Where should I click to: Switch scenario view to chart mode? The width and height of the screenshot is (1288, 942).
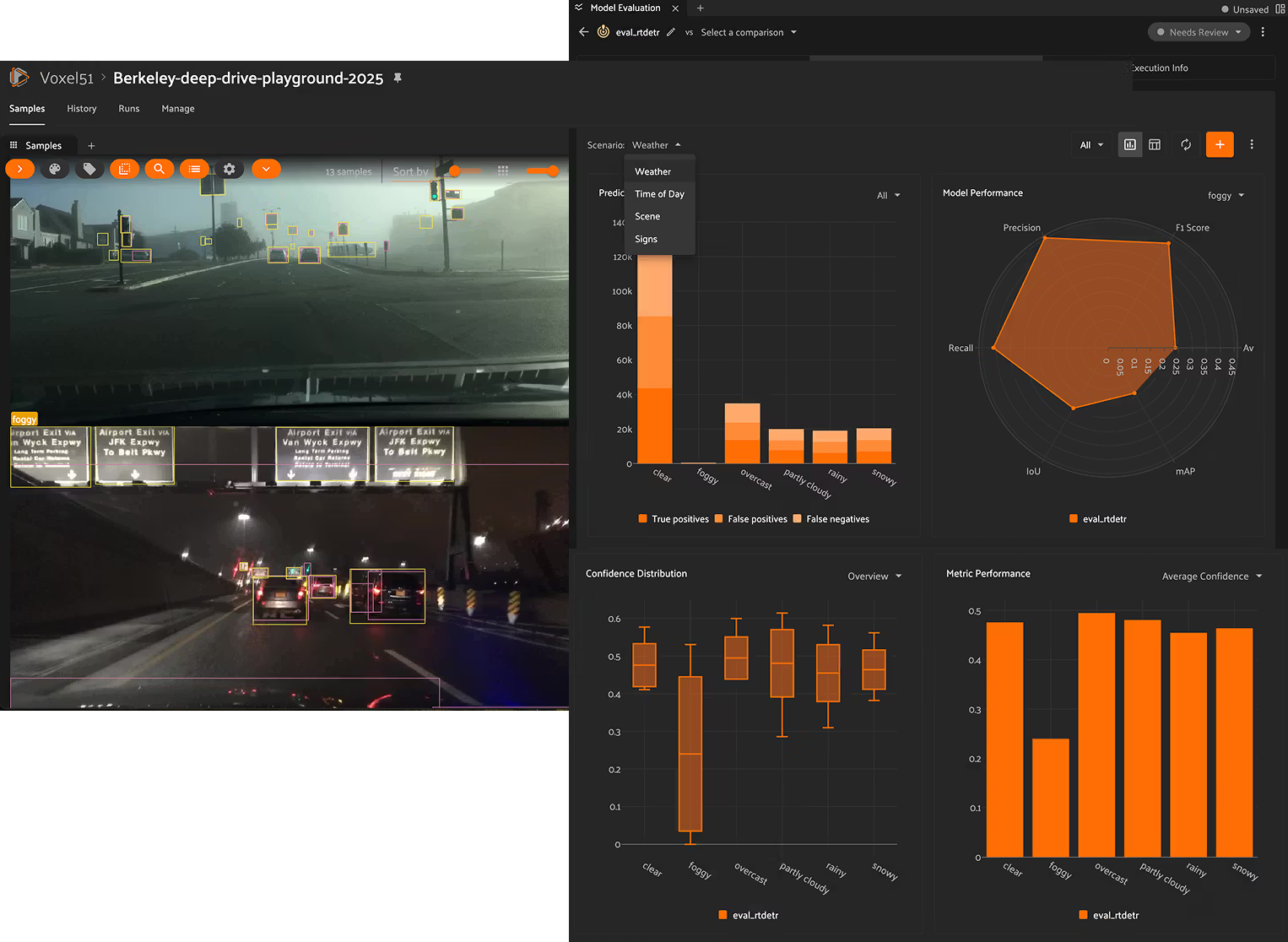click(x=1129, y=144)
